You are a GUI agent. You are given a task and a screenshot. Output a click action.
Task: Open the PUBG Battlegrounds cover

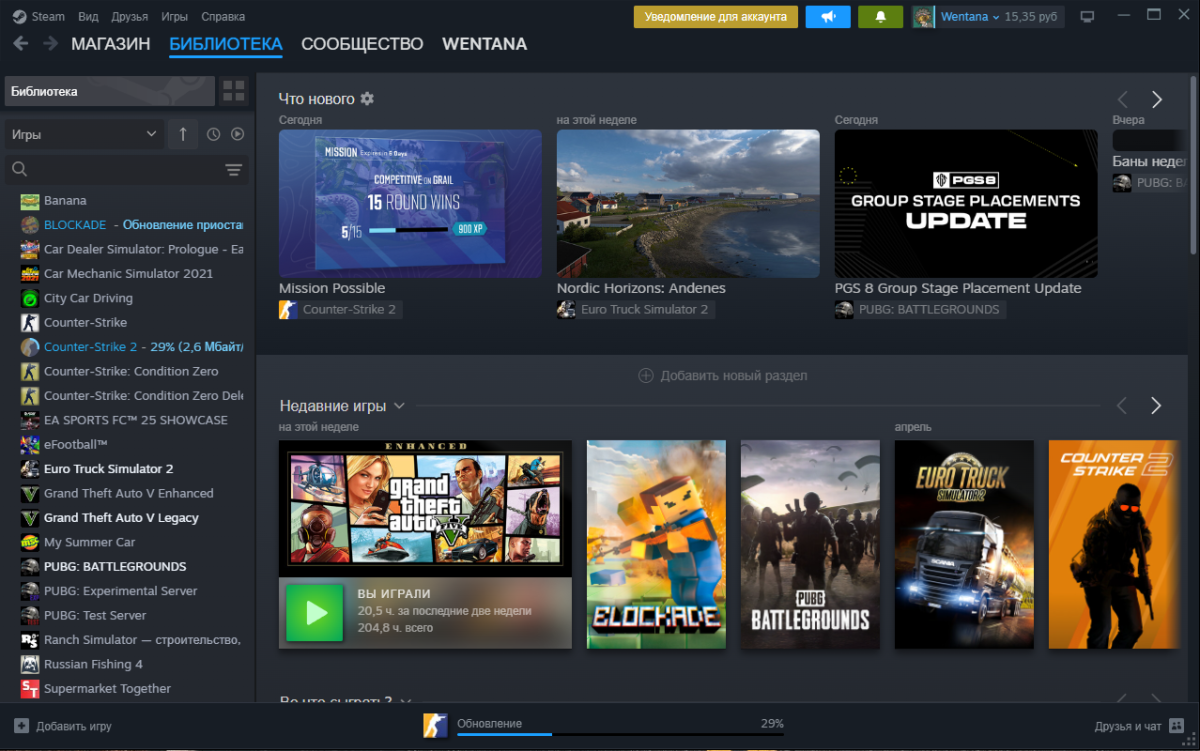[810, 545]
